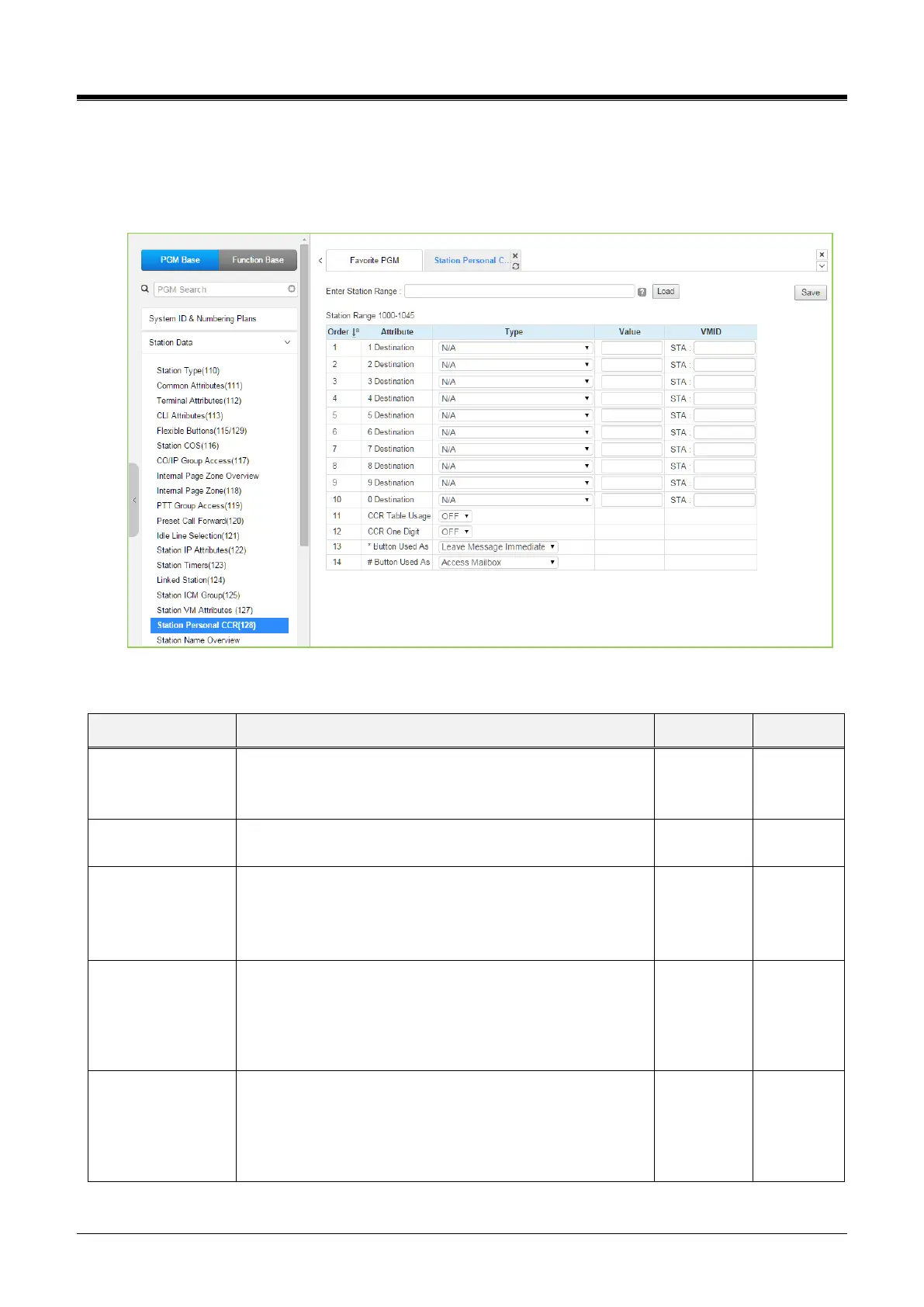This screenshot has height=1307, width=924.
Task: Click the tab scroll-left chevron
Action: click(x=320, y=261)
